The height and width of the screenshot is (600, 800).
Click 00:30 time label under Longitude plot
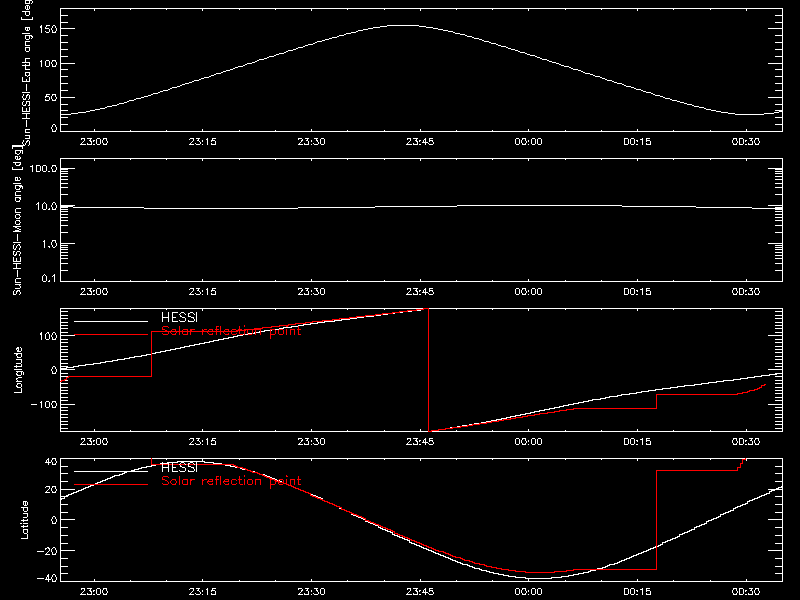click(x=746, y=442)
